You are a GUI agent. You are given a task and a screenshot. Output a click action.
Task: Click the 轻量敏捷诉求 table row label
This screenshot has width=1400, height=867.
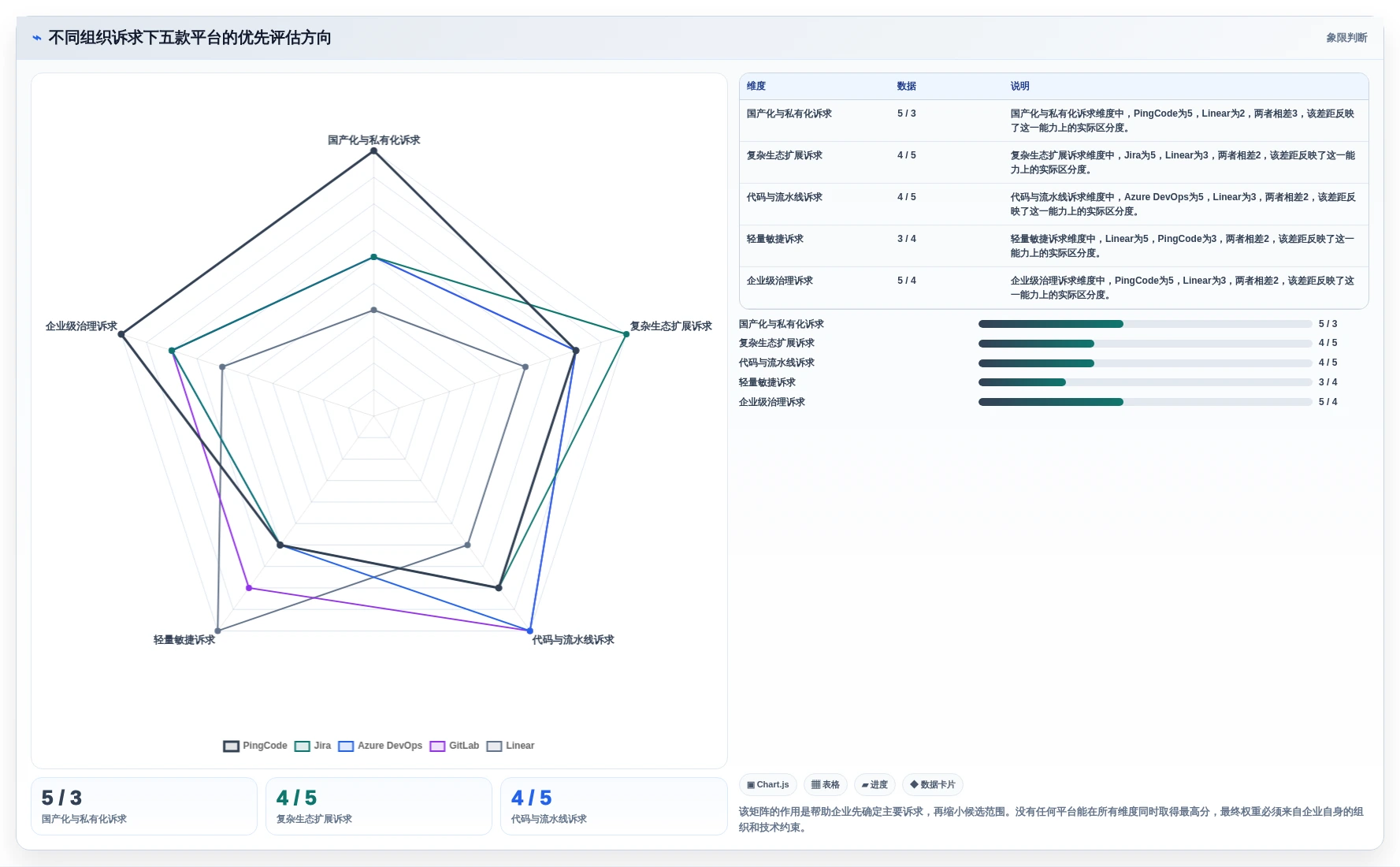coord(775,239)
